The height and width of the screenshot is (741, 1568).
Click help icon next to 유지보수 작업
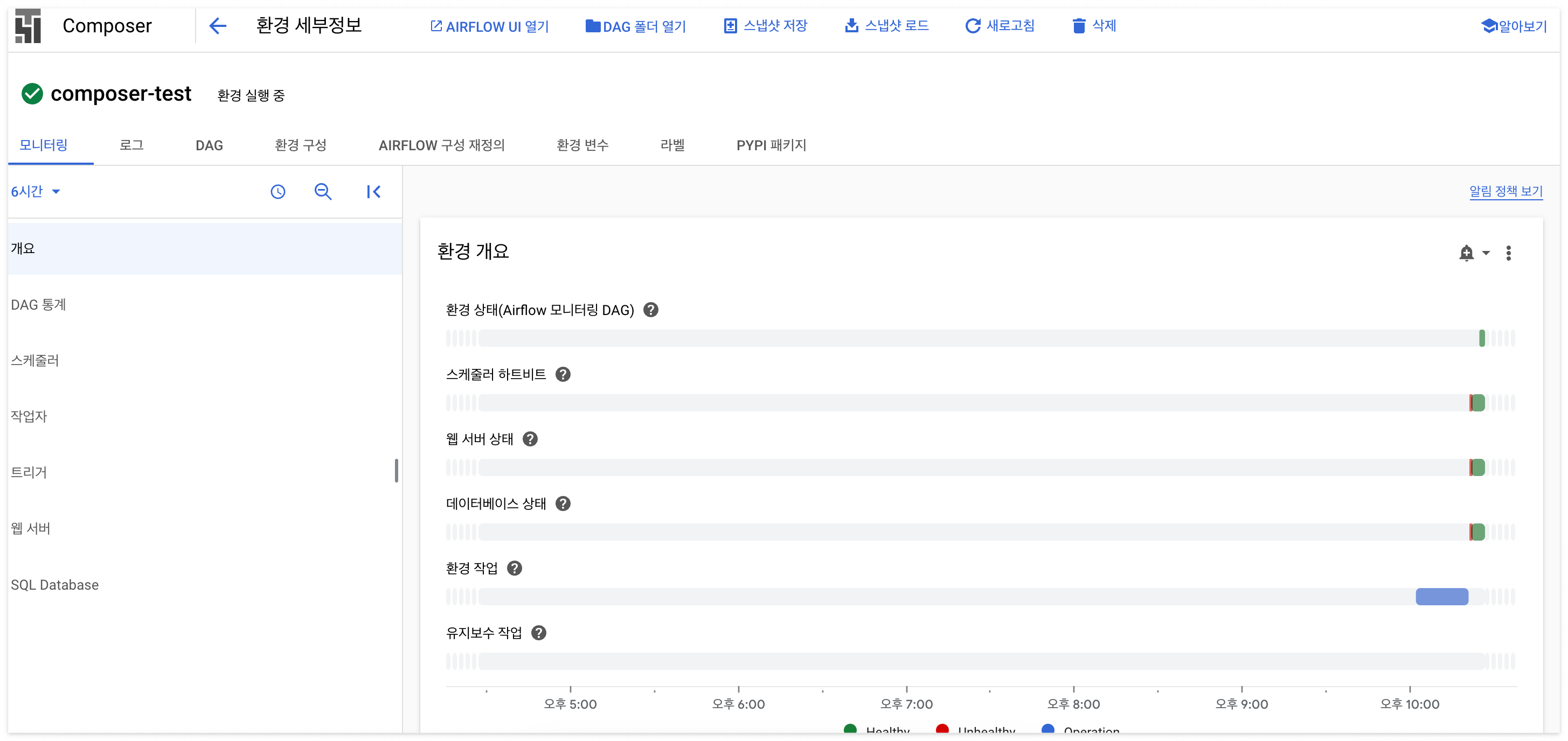pyautogui.click(x=539, y=633)
